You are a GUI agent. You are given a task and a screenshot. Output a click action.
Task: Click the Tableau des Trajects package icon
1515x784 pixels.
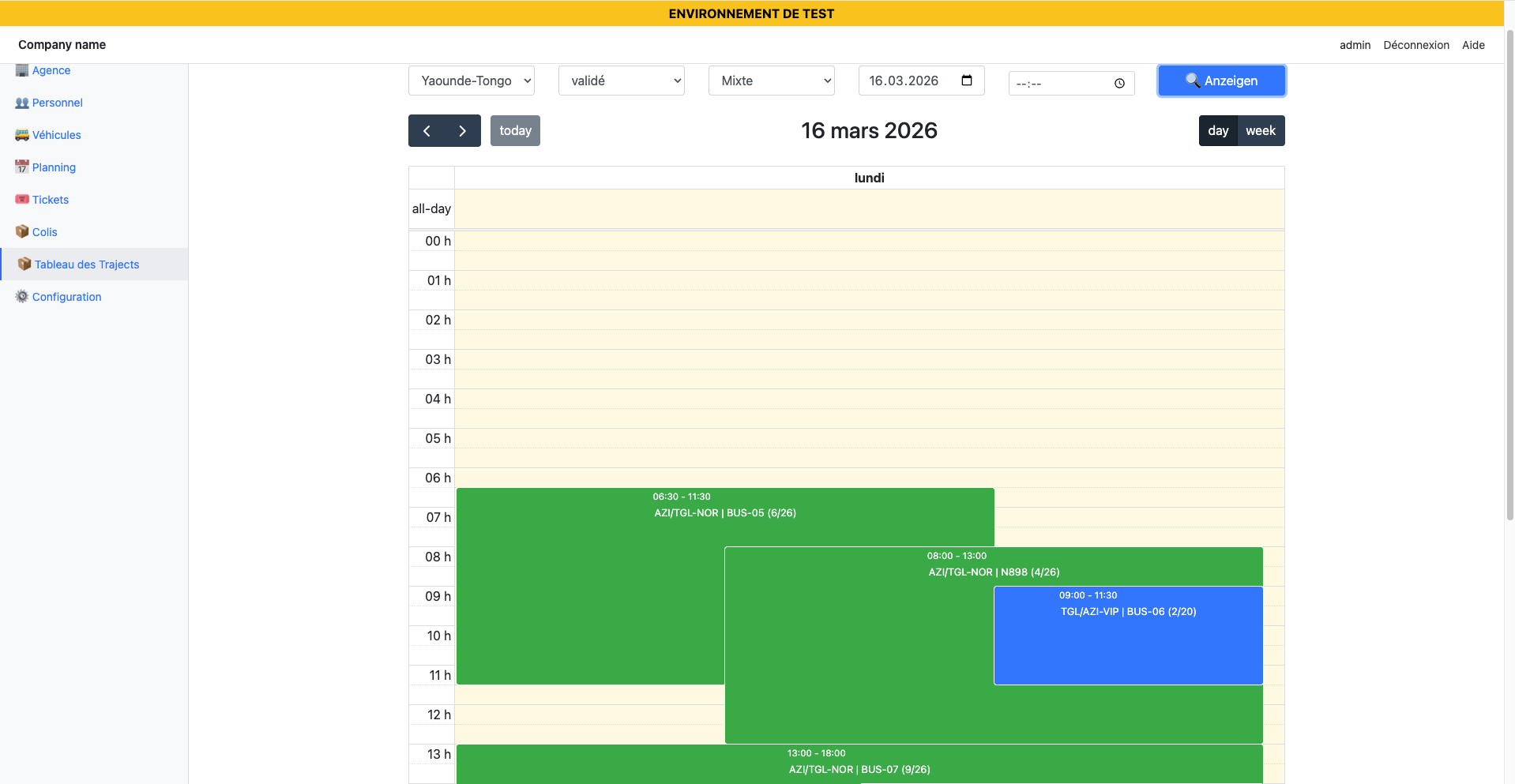(24, 264)
